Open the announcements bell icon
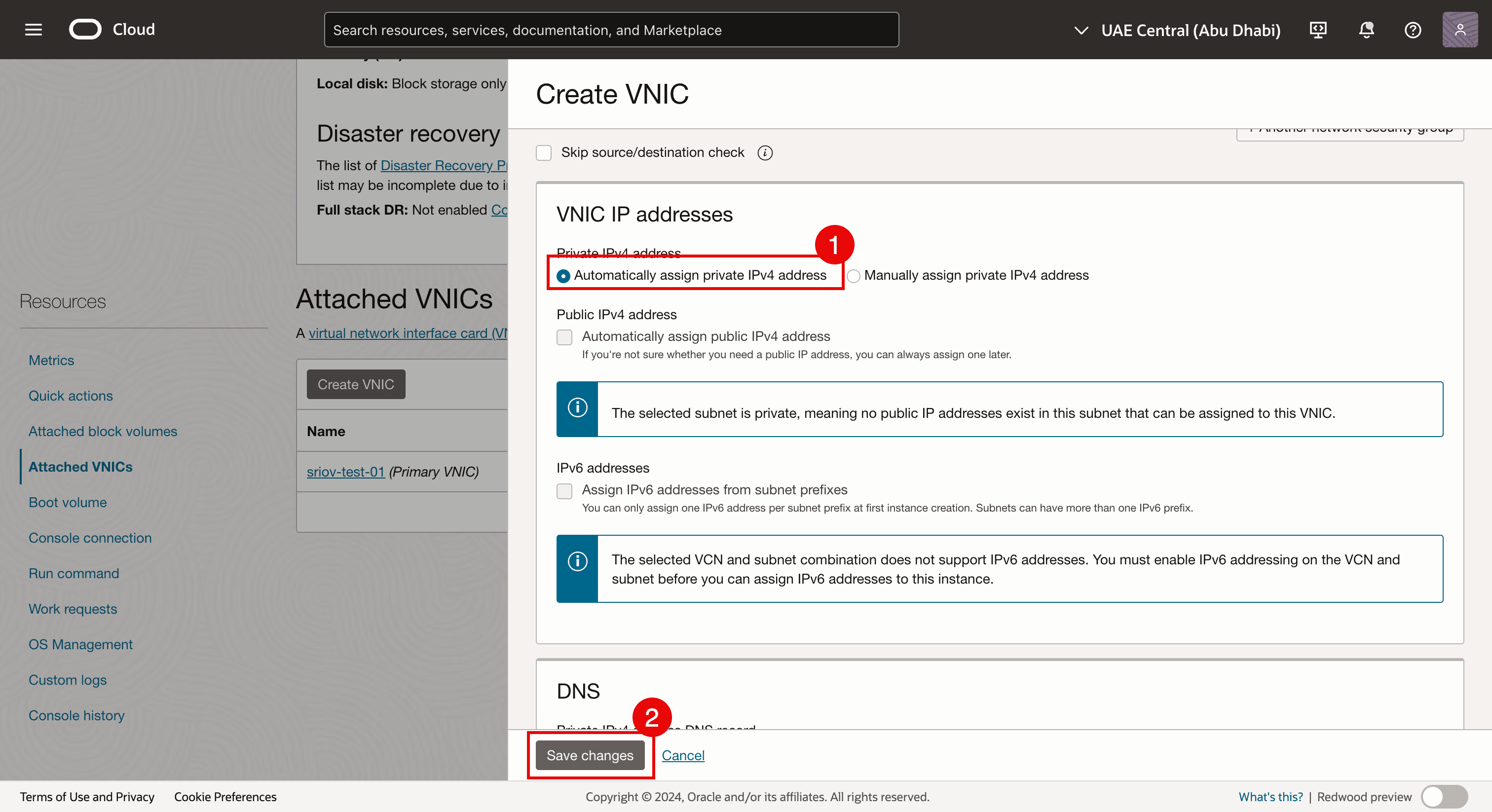 (x=1366, y=30)
